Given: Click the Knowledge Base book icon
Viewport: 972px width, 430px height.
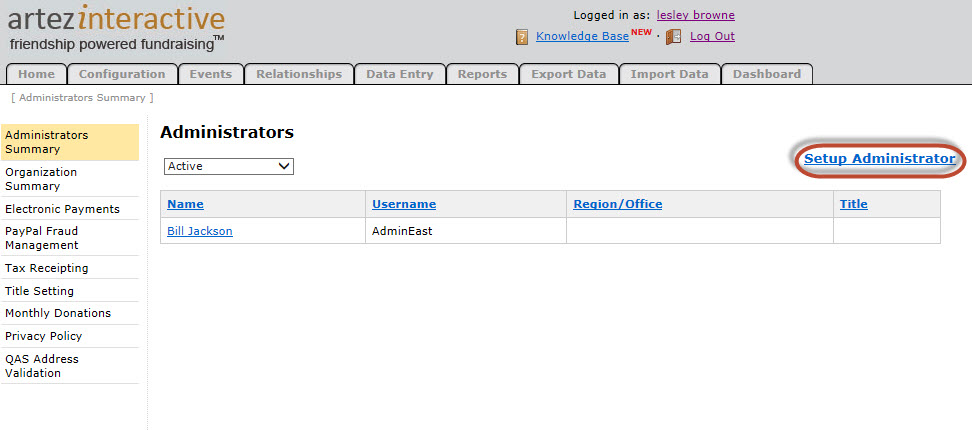Looking at the screenshot, I should pyautogui.click(x=522, y=37).
